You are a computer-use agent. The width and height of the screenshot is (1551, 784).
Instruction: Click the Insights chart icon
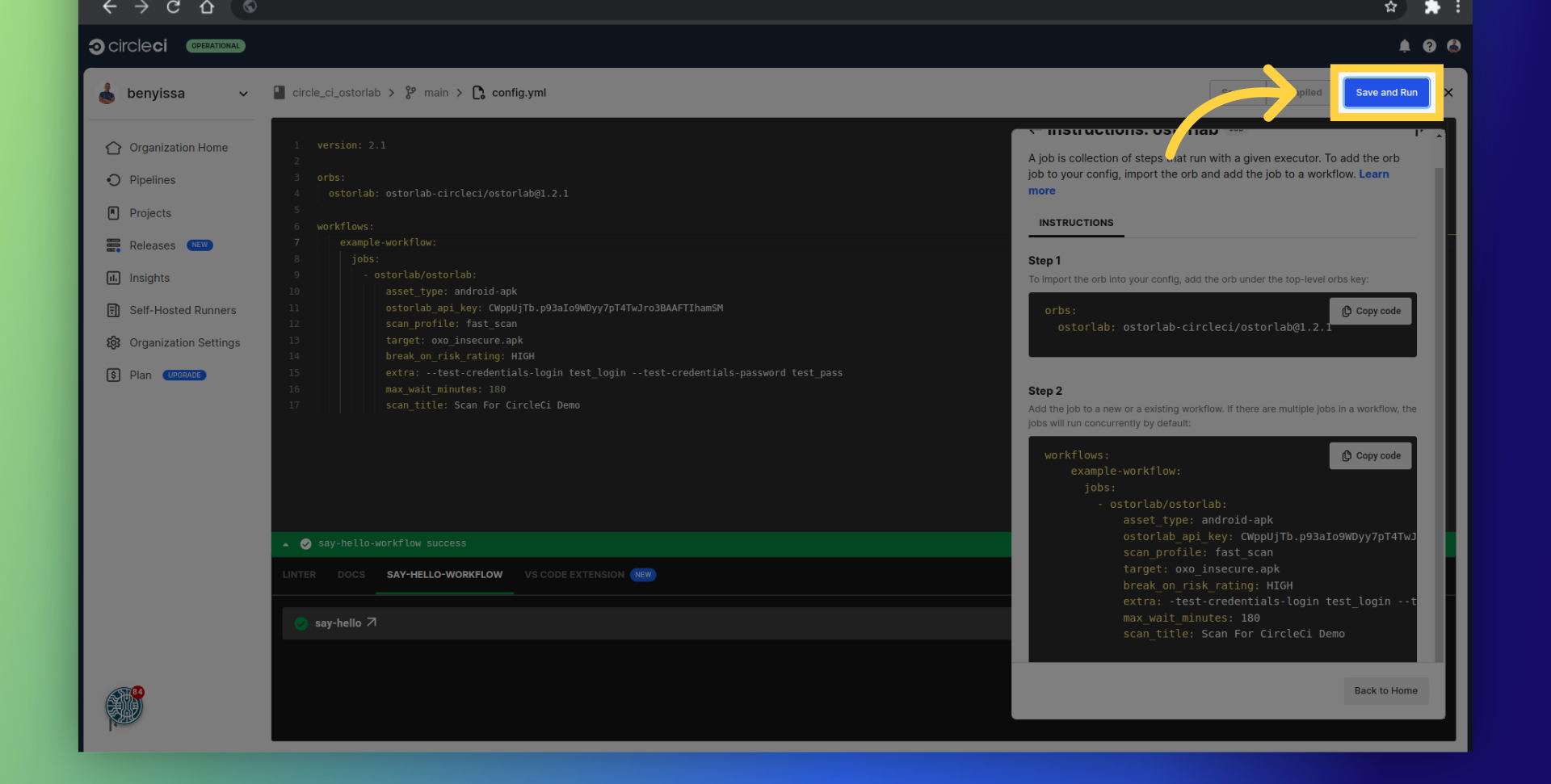point(114,278)
